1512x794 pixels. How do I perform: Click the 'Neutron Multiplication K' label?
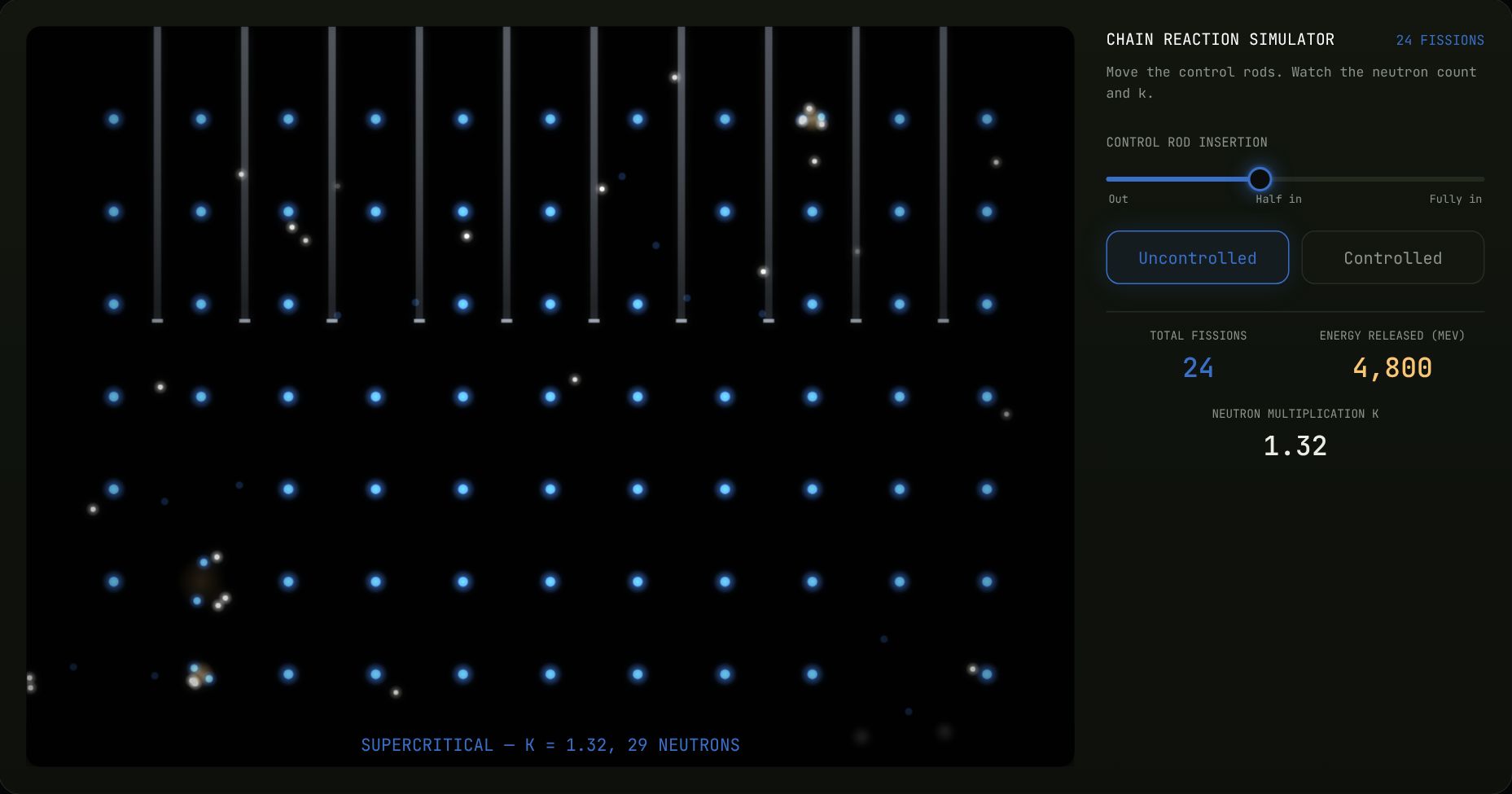[x=1295, y=414]
